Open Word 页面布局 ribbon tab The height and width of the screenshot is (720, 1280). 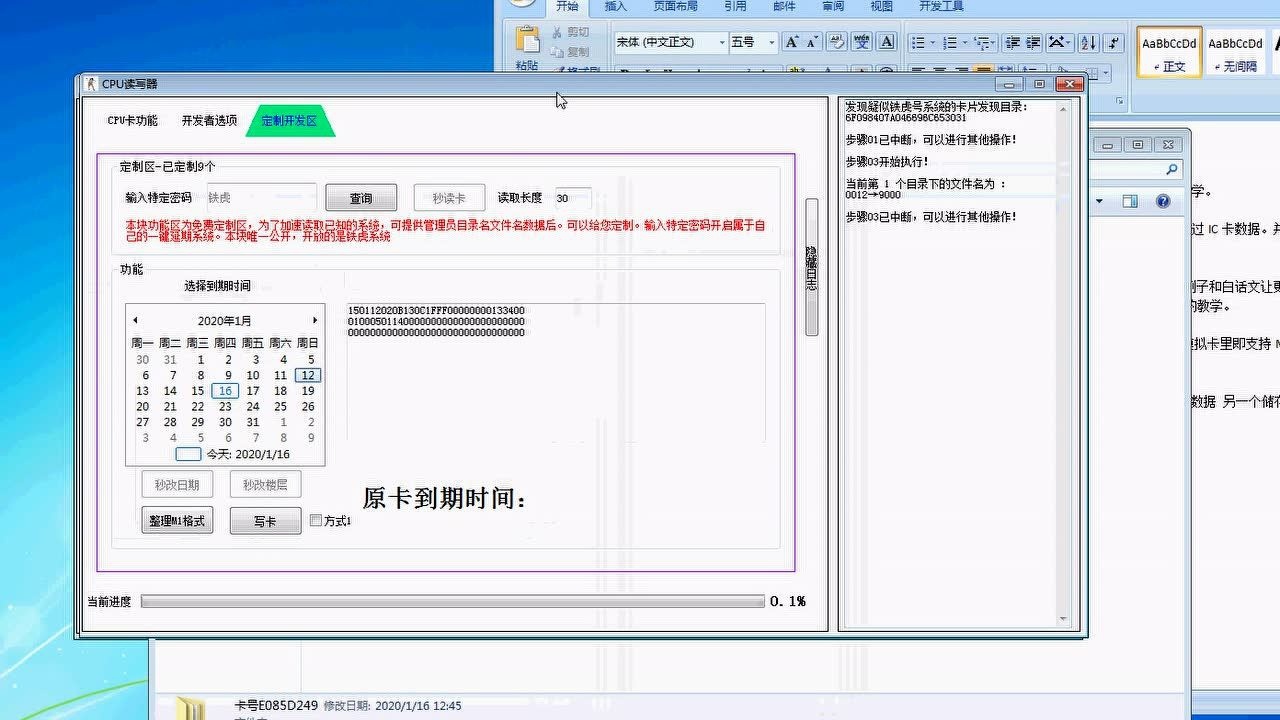click(676, 6)
